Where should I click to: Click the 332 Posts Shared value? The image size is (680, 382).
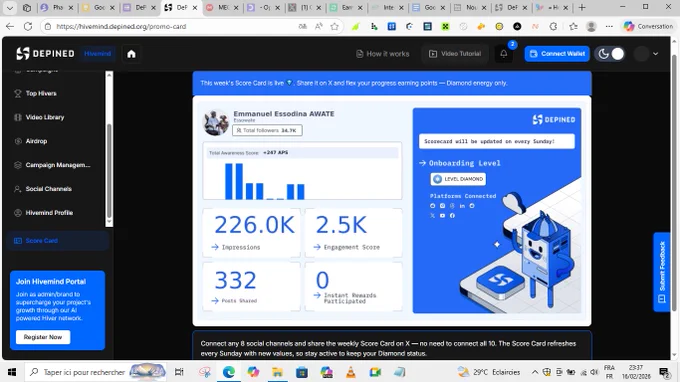click(235, 280)
